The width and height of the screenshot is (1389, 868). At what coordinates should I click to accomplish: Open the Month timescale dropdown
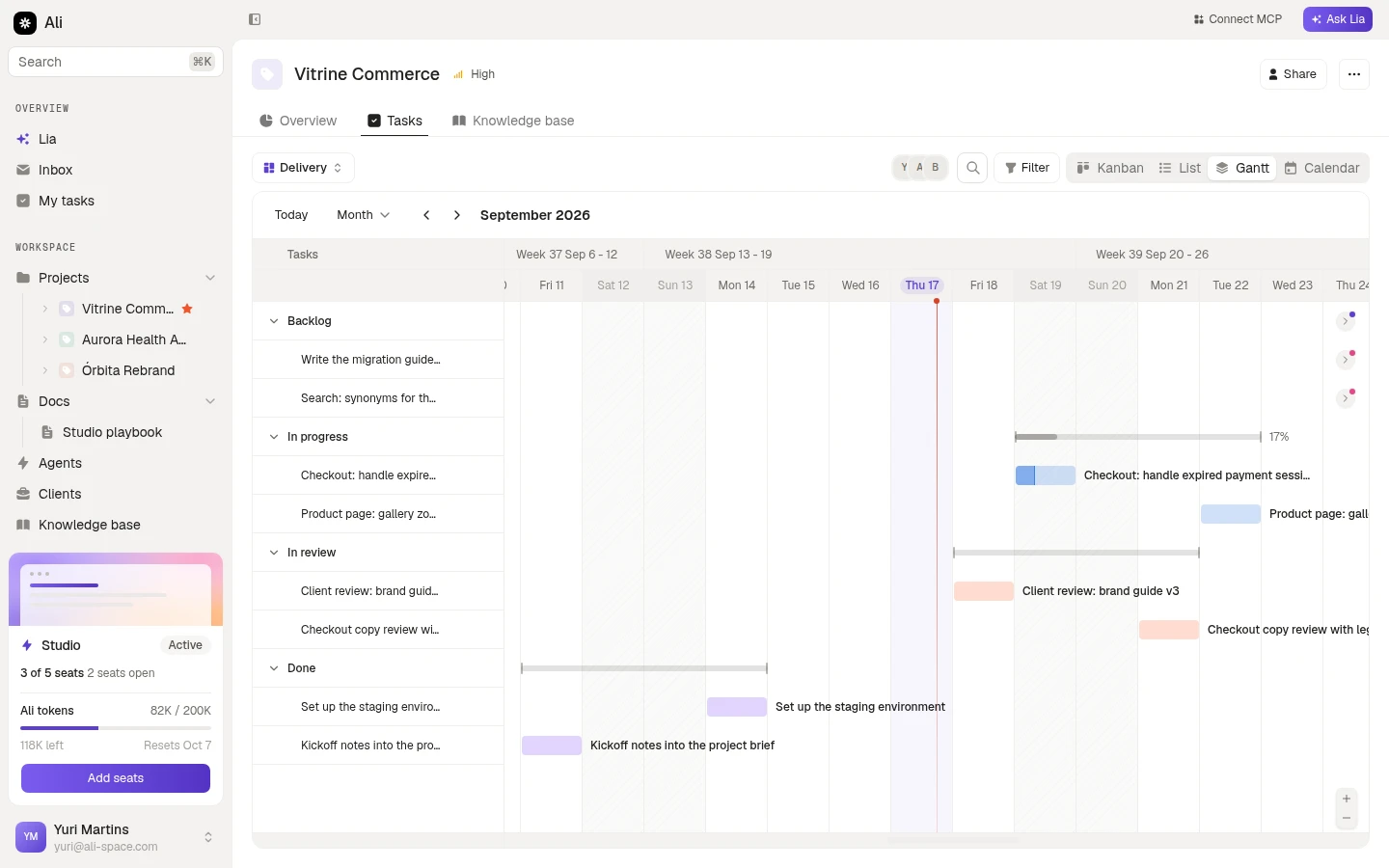coord(363,215)
